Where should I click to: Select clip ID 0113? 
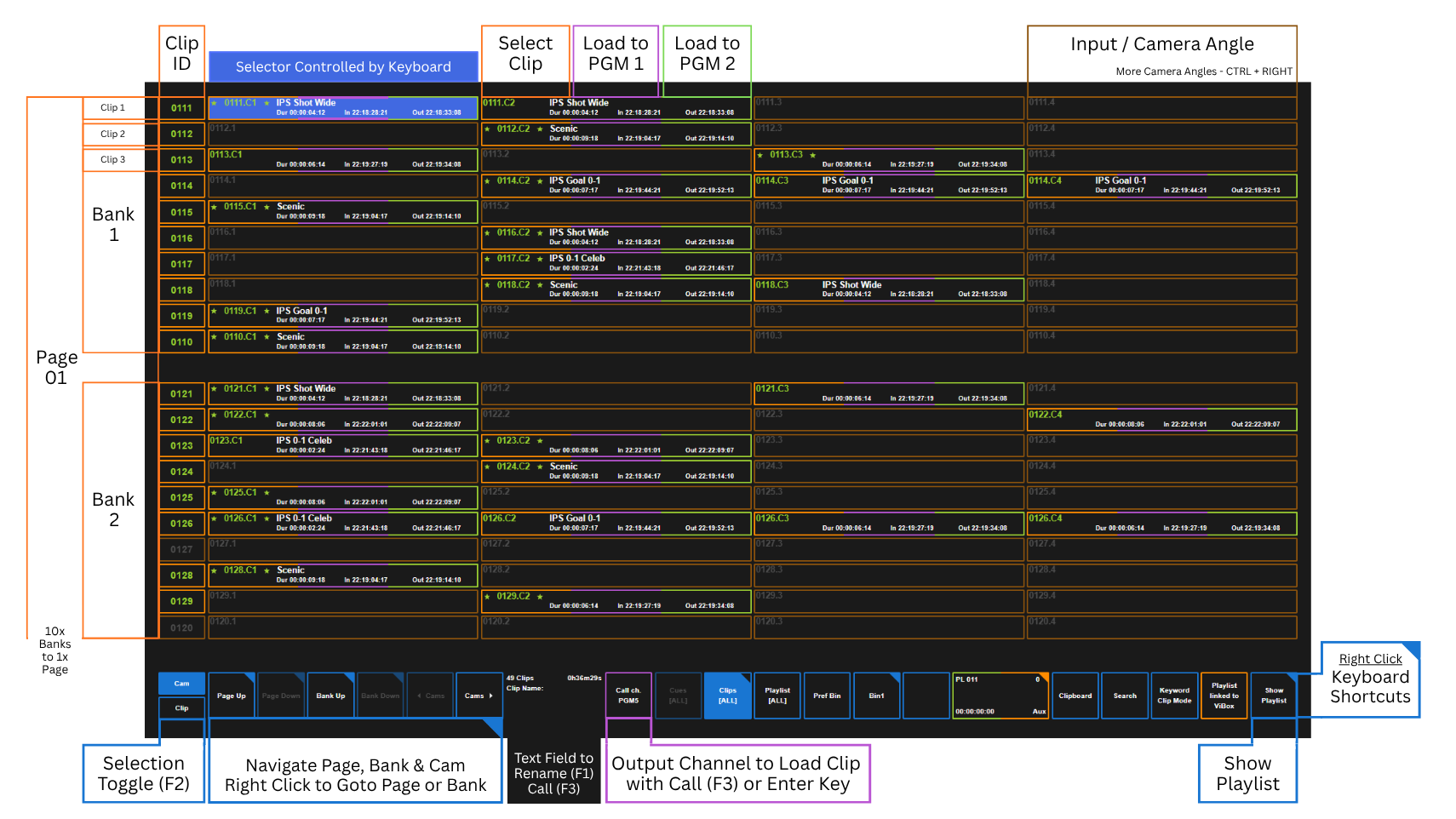click(x=181, y=160)
